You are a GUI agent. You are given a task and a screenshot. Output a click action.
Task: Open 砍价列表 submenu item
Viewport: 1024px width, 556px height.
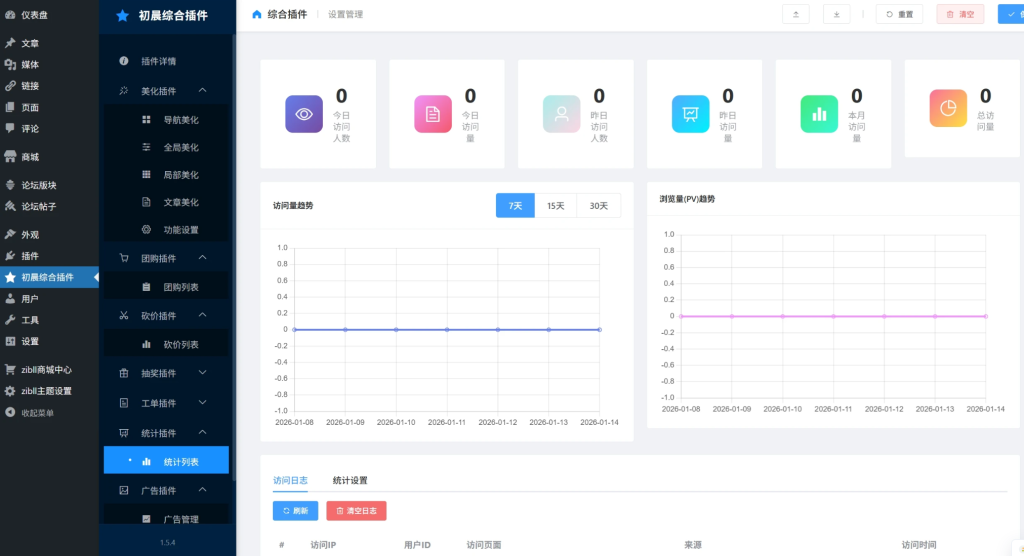click(167, 344)
